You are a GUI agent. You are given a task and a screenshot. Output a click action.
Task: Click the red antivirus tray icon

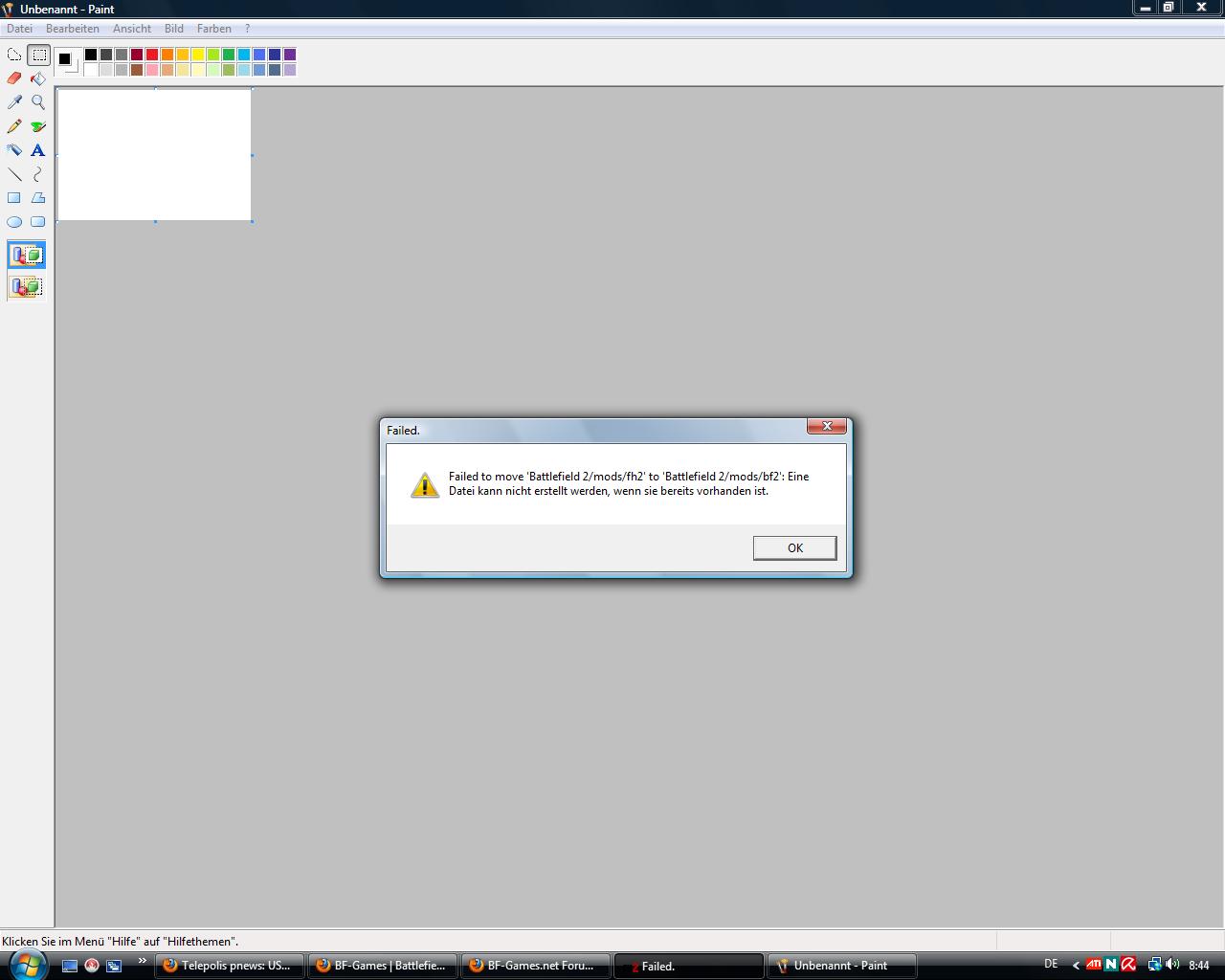coord(1128,965)
